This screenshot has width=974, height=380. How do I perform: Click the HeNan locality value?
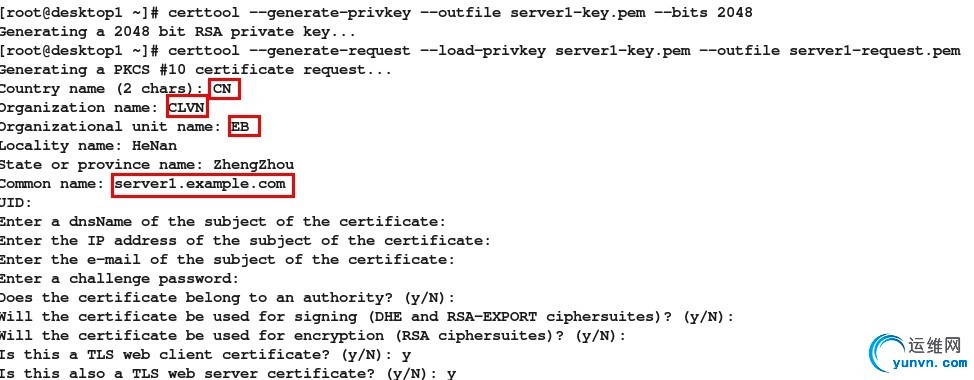155,146
